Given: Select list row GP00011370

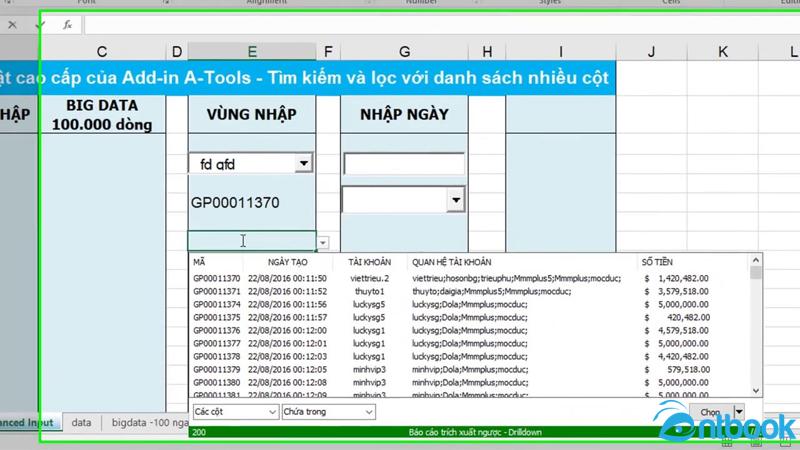Looking at the screenshot, I should click(x=469, y=279).
